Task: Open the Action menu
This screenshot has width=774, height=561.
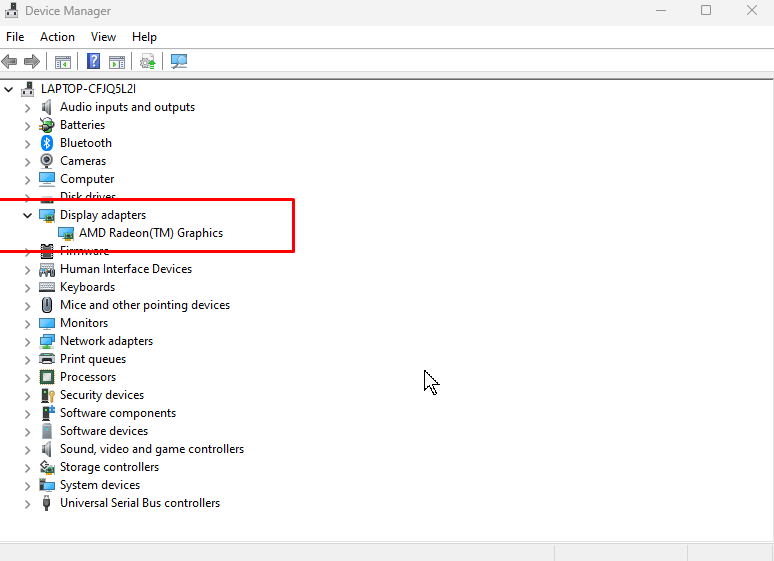Action: click(57, 37)
